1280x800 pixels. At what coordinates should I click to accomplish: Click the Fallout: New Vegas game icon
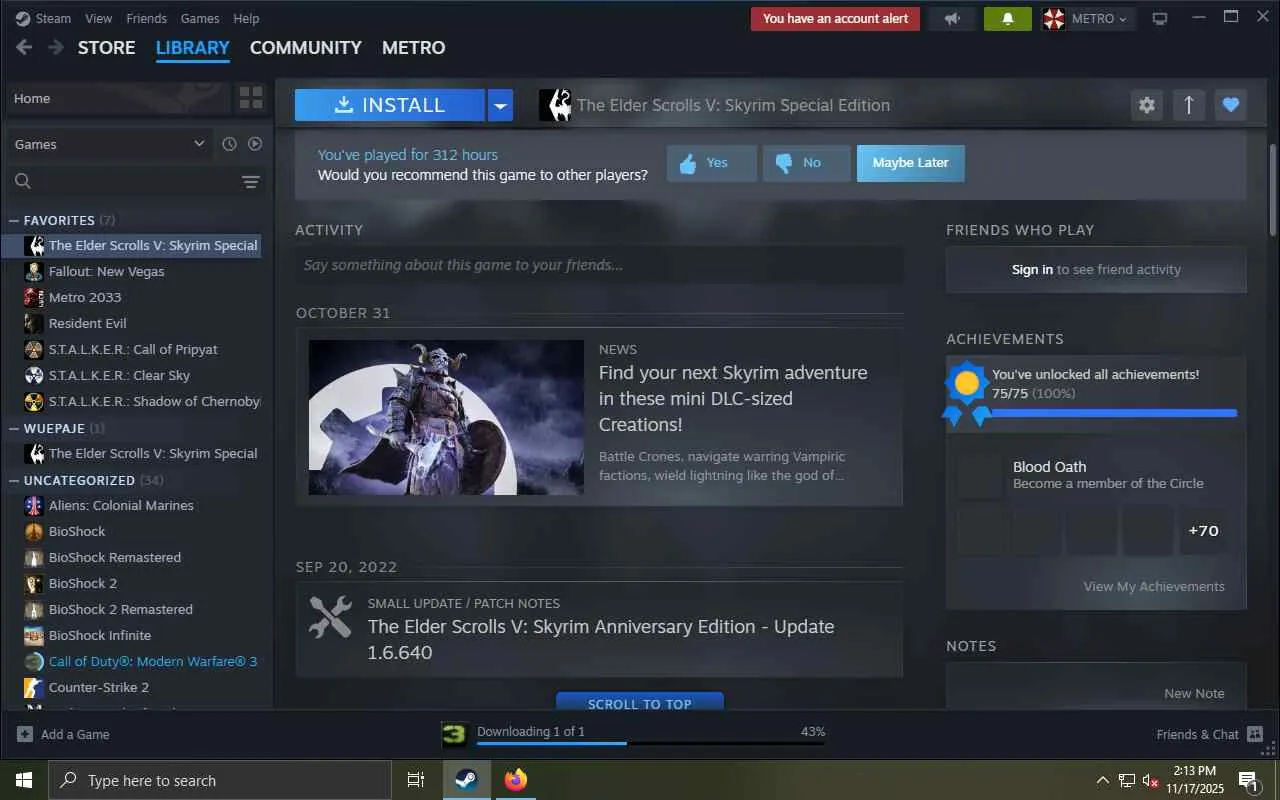tap(34, 271)
